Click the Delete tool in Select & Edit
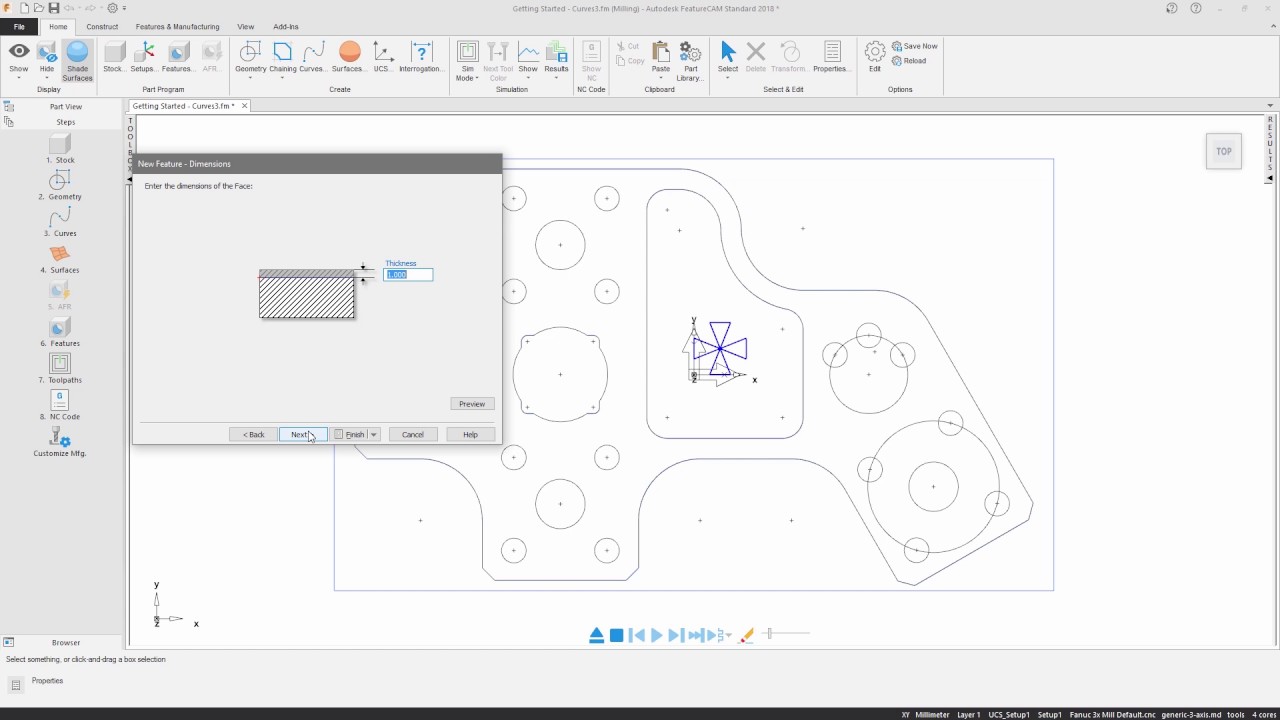1280x720 pixels. [x=756, y=57]
